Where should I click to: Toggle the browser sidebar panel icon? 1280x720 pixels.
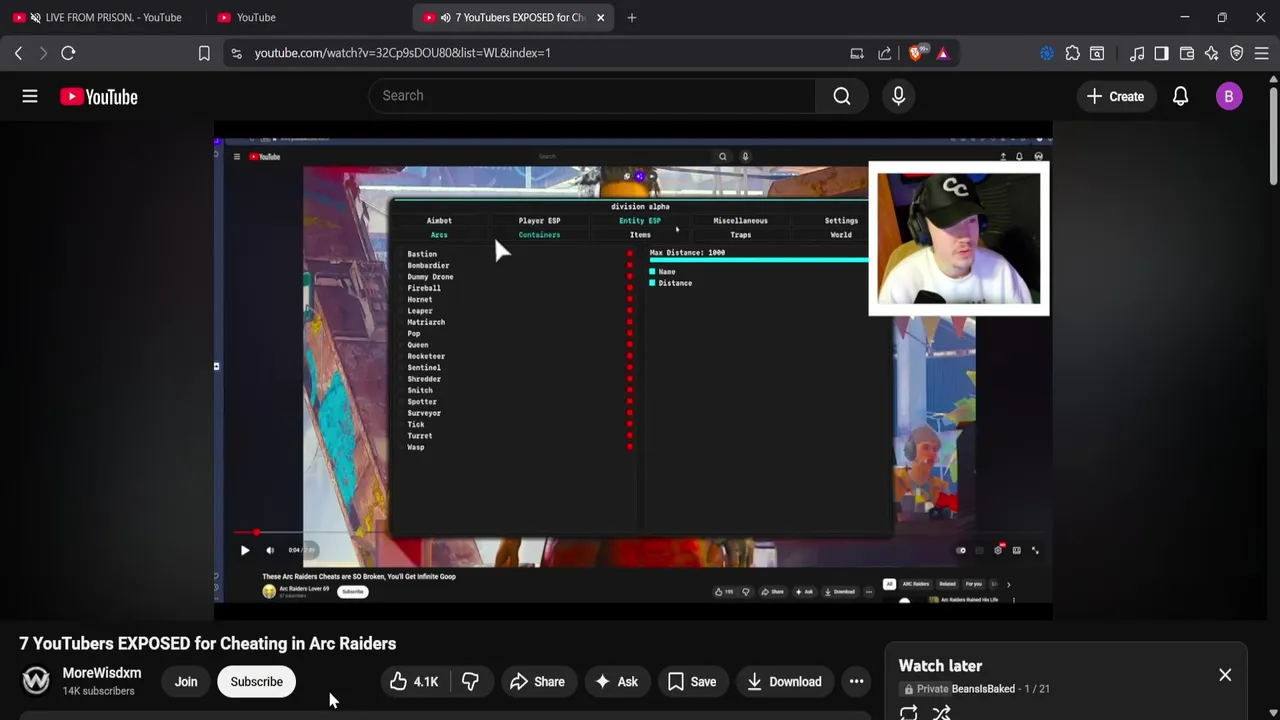point(1161,53)
